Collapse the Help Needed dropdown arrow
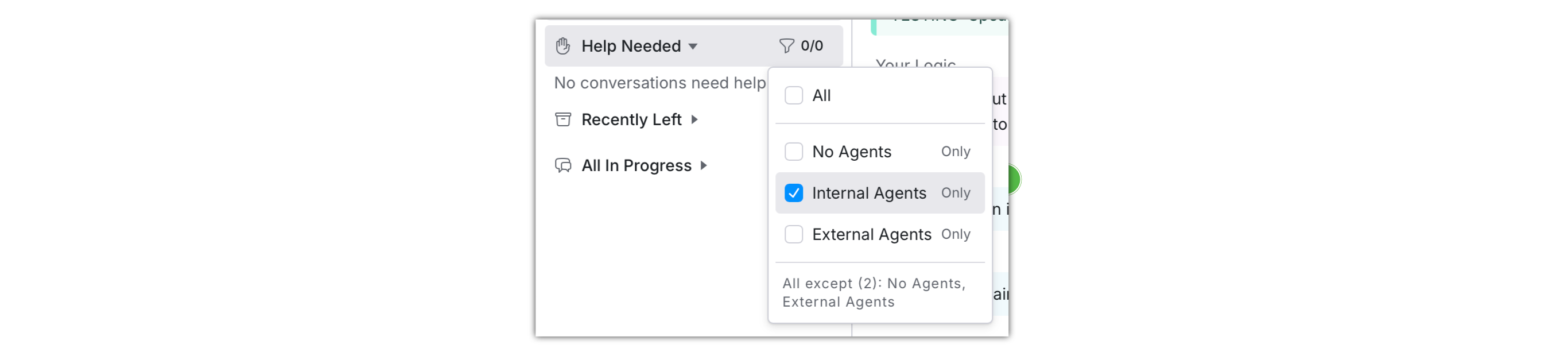The image size is (1568, 356). coord(693,47)
